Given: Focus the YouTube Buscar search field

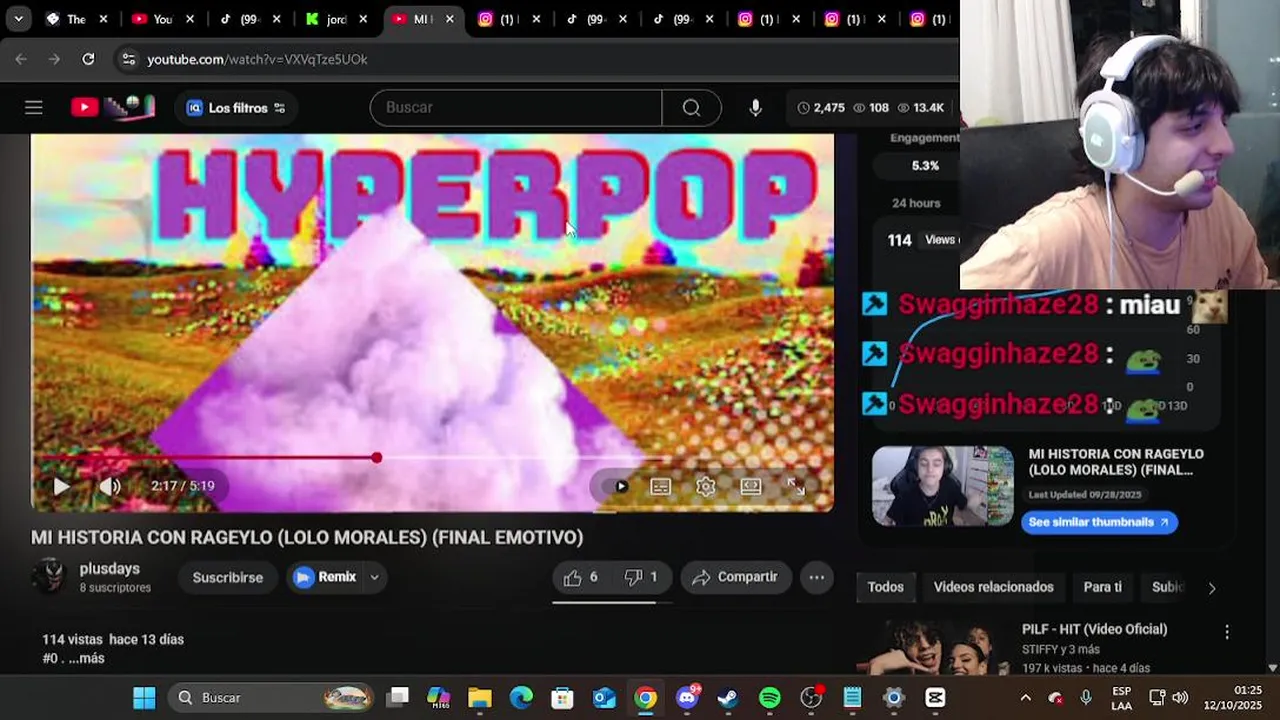Looking at the screenshot, I should point(516,108).
